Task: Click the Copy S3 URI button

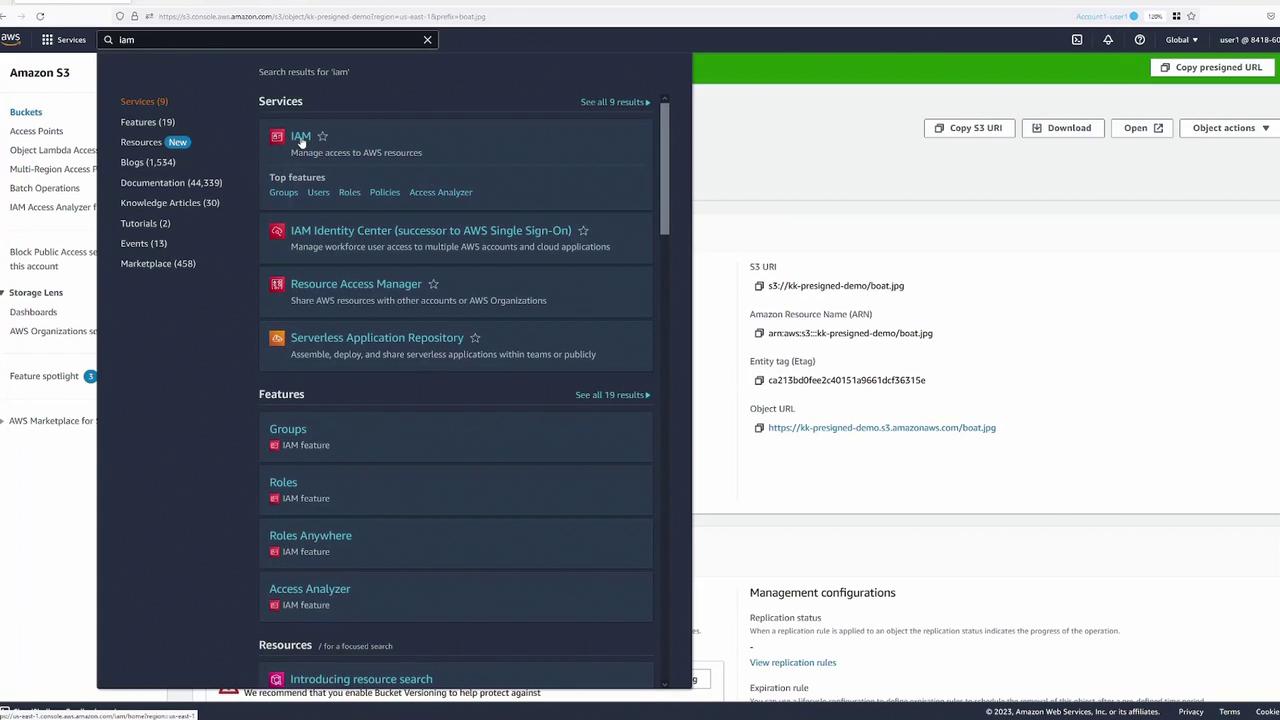Action: [968, 128]
